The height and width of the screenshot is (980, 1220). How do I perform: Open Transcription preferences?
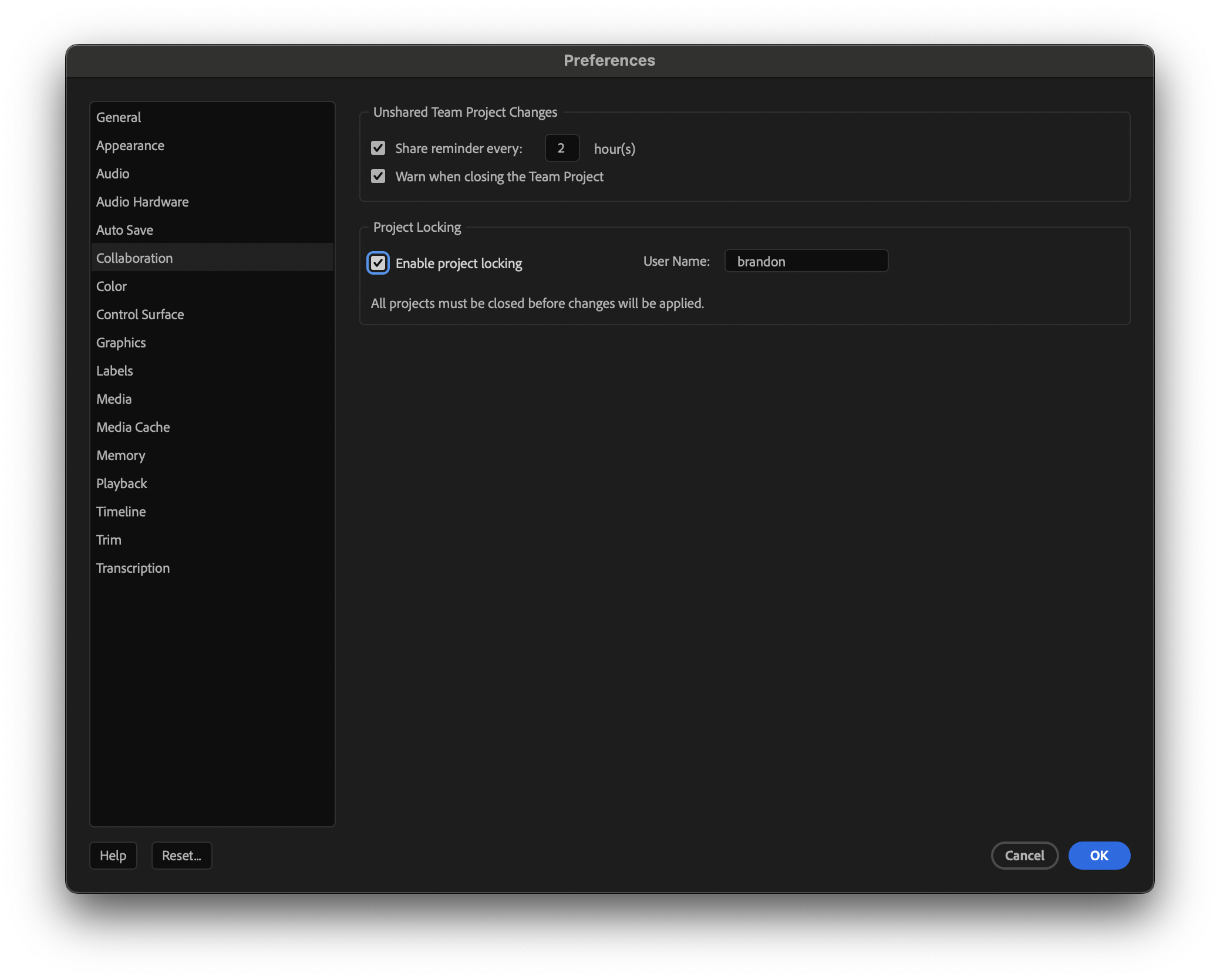(133, 568)
